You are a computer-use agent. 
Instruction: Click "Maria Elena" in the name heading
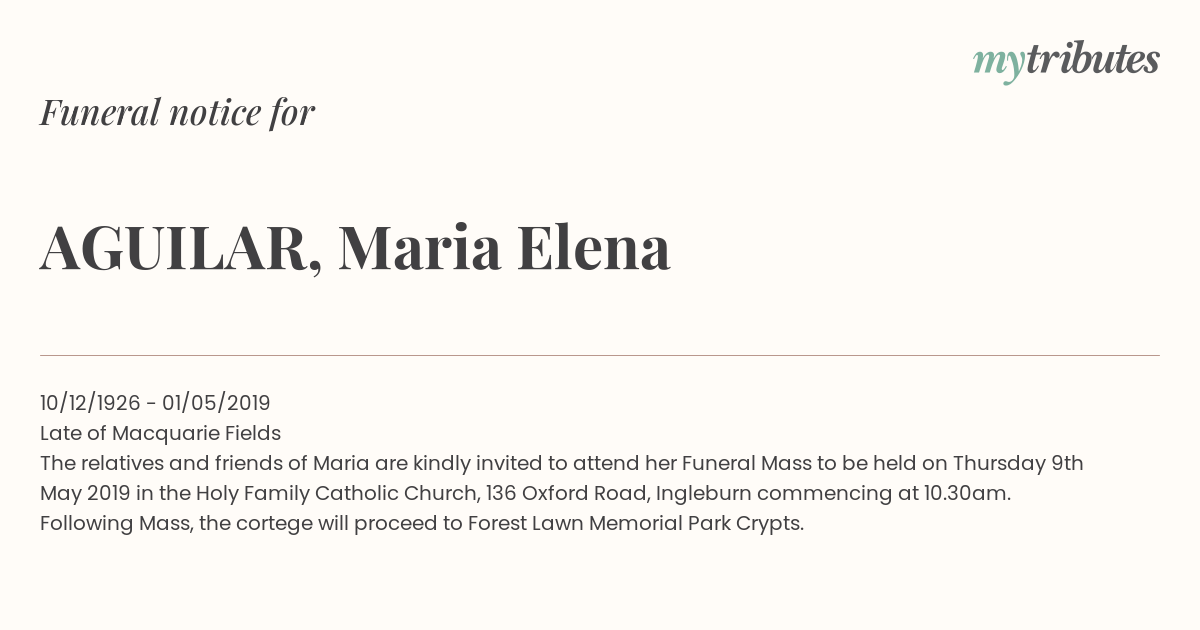pyautogui.click(x=504, y=248)
